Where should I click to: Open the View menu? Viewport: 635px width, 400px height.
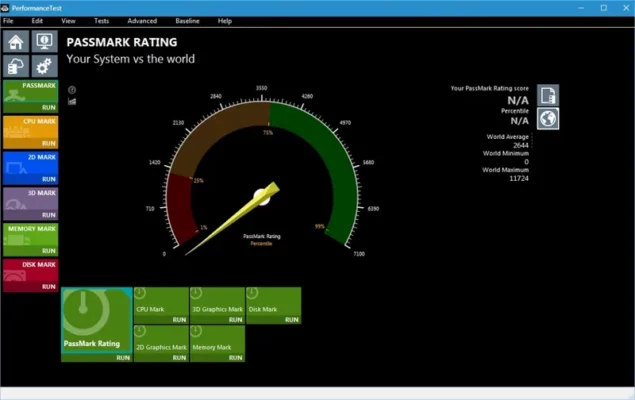tap(68, 21)
